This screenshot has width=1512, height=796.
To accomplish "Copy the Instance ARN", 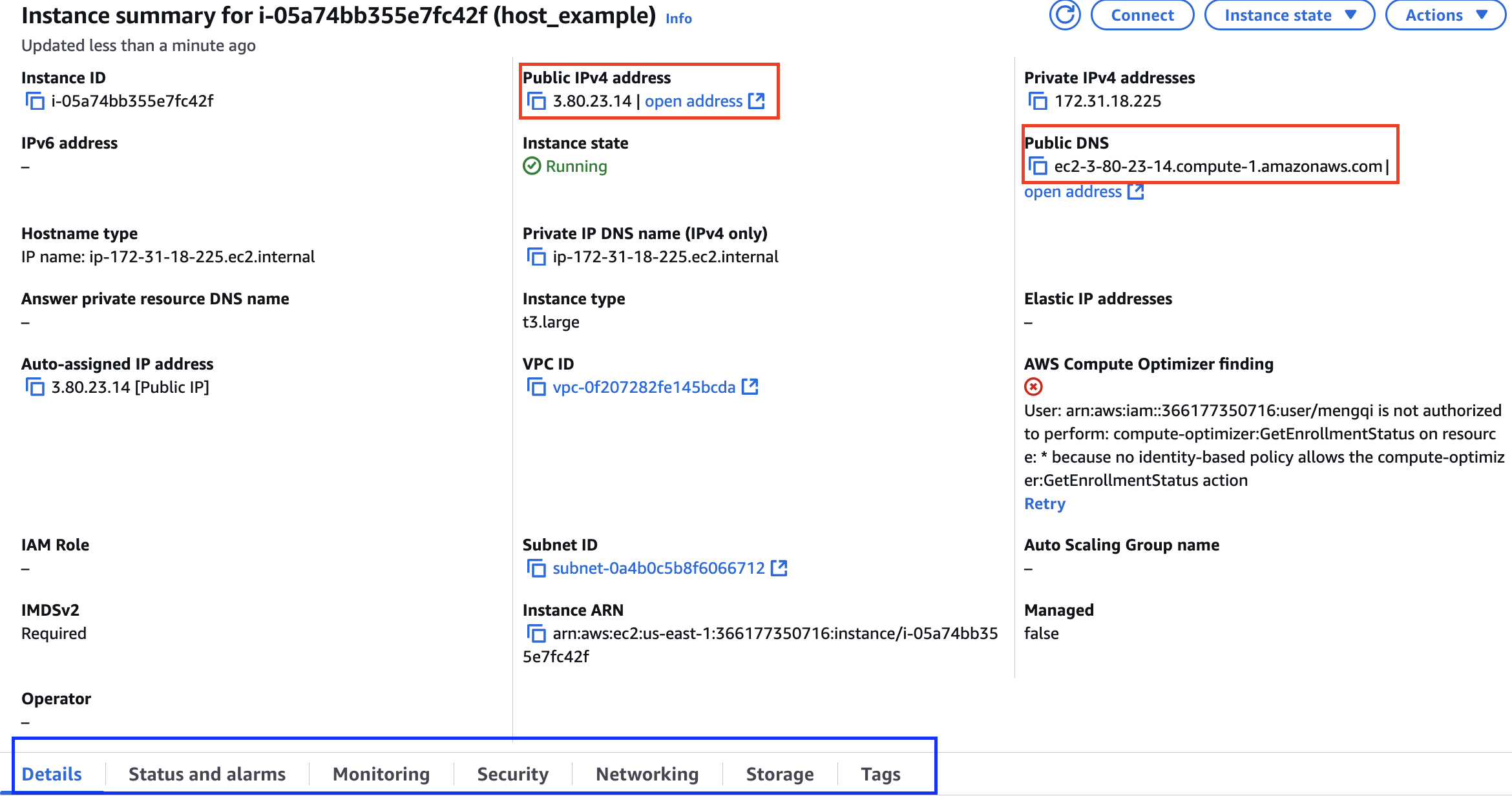I will pyautogui.click(x=536, y=634).
